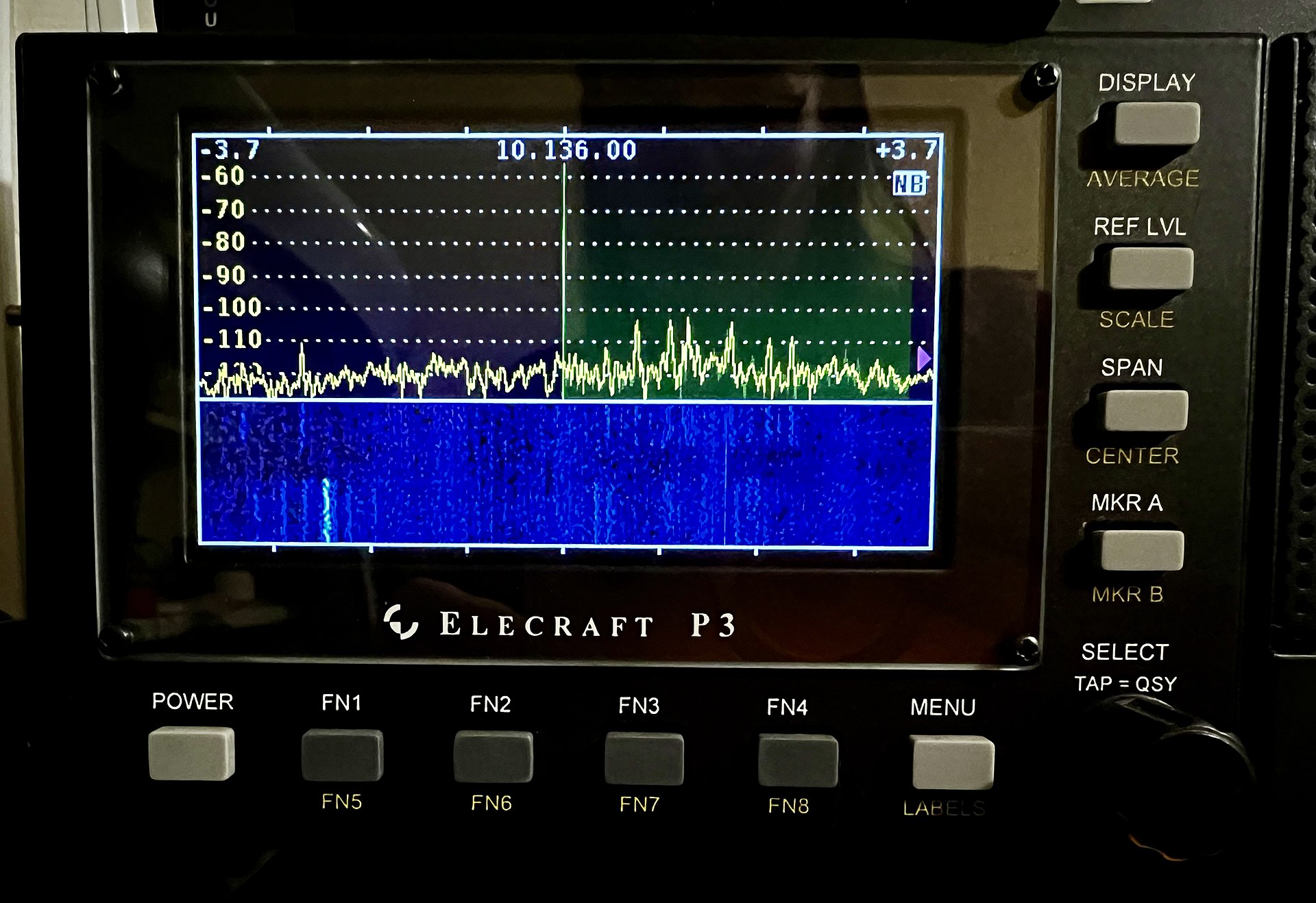Tap center frequency 10.136.00 readout
1316x903 pixels.
click(566, 150)
